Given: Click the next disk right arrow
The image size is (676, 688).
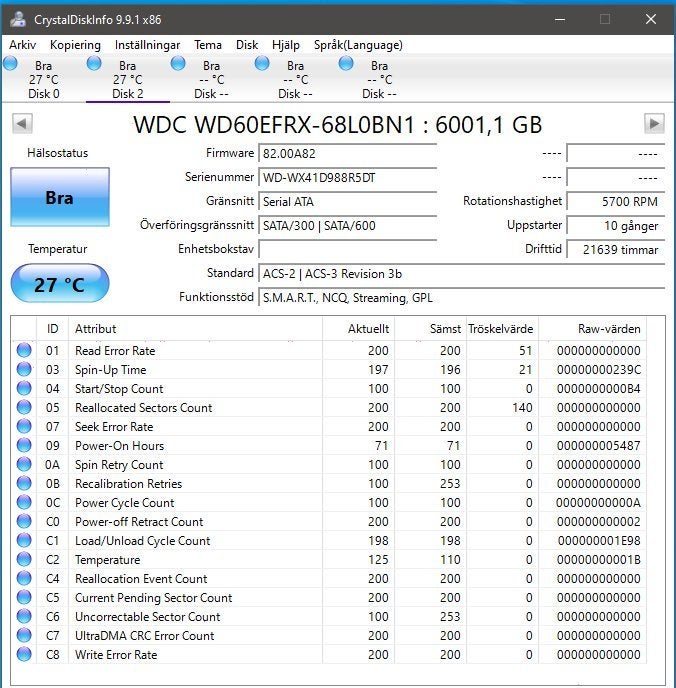Looking at the screenshot, I should coord(654,123).
